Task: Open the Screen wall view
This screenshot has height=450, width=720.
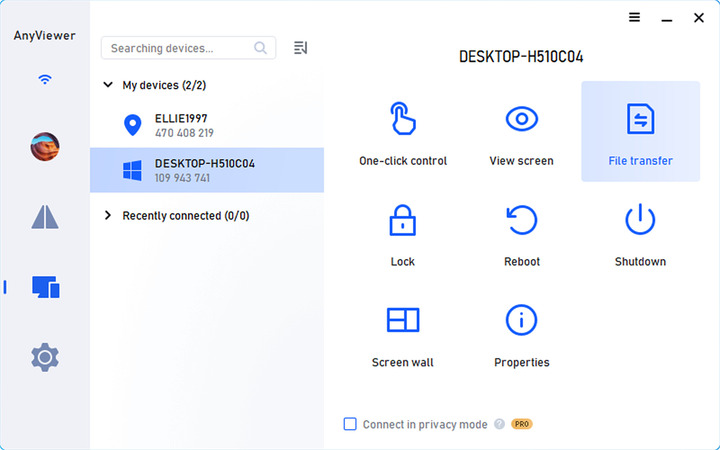Action: point(402,321)
